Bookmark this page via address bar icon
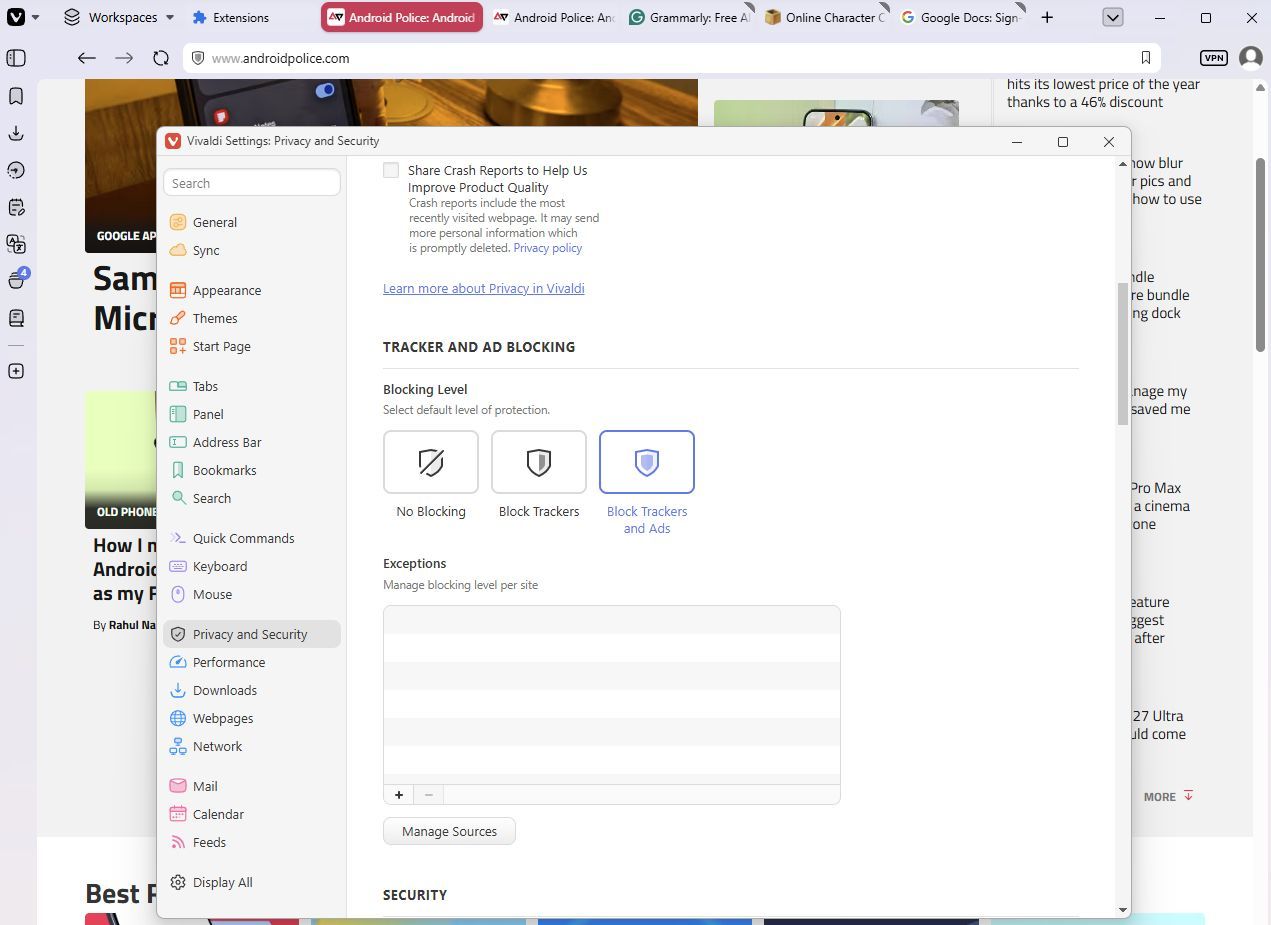This screenshot has height=925, width=1271. [x=1146, y=58]
